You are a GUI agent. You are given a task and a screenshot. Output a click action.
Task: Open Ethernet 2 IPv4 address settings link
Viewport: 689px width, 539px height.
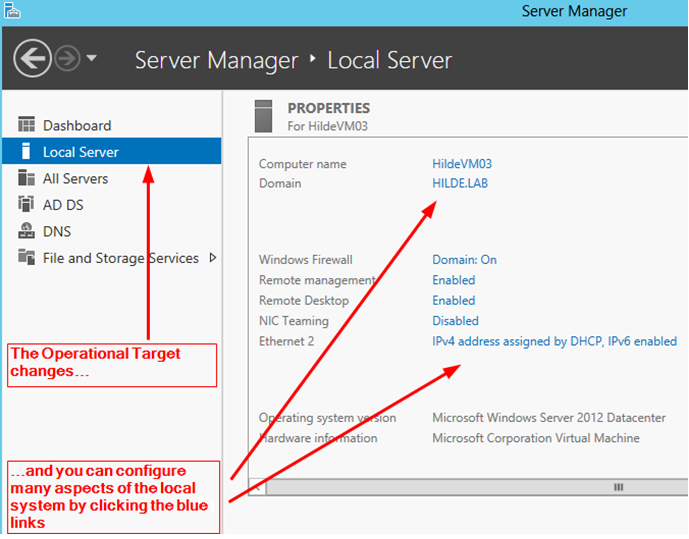click(x=555, y=341)
